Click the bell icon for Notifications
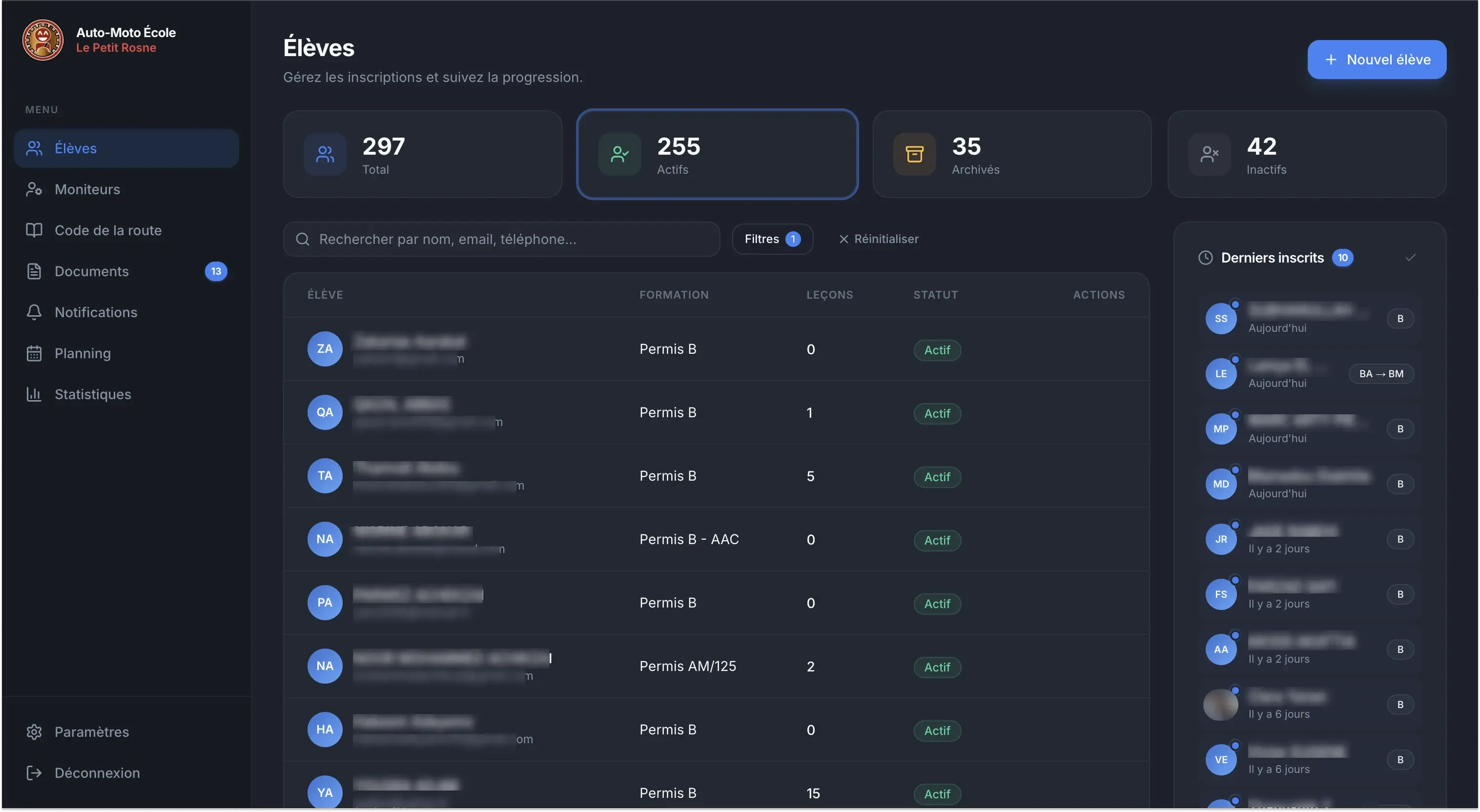1480x812 pixels. pyautogui.click(x=34, y=312)
